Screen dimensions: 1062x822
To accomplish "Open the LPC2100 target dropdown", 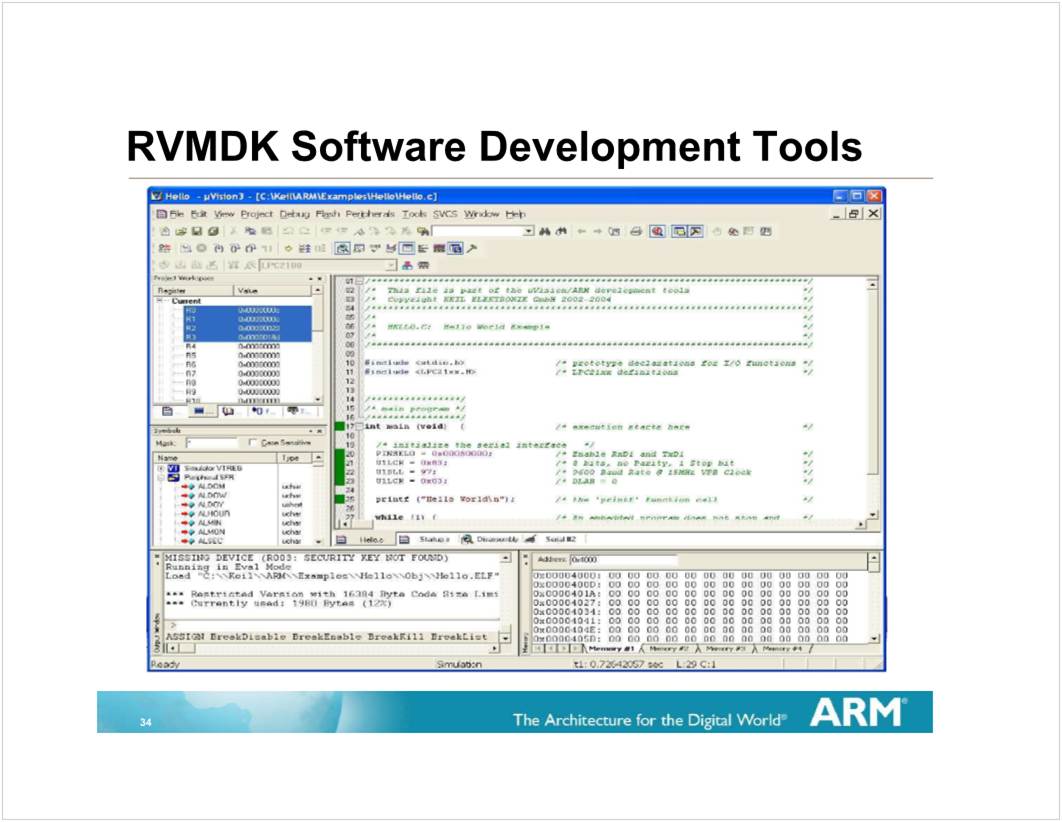I will click(x=392, y=265).
